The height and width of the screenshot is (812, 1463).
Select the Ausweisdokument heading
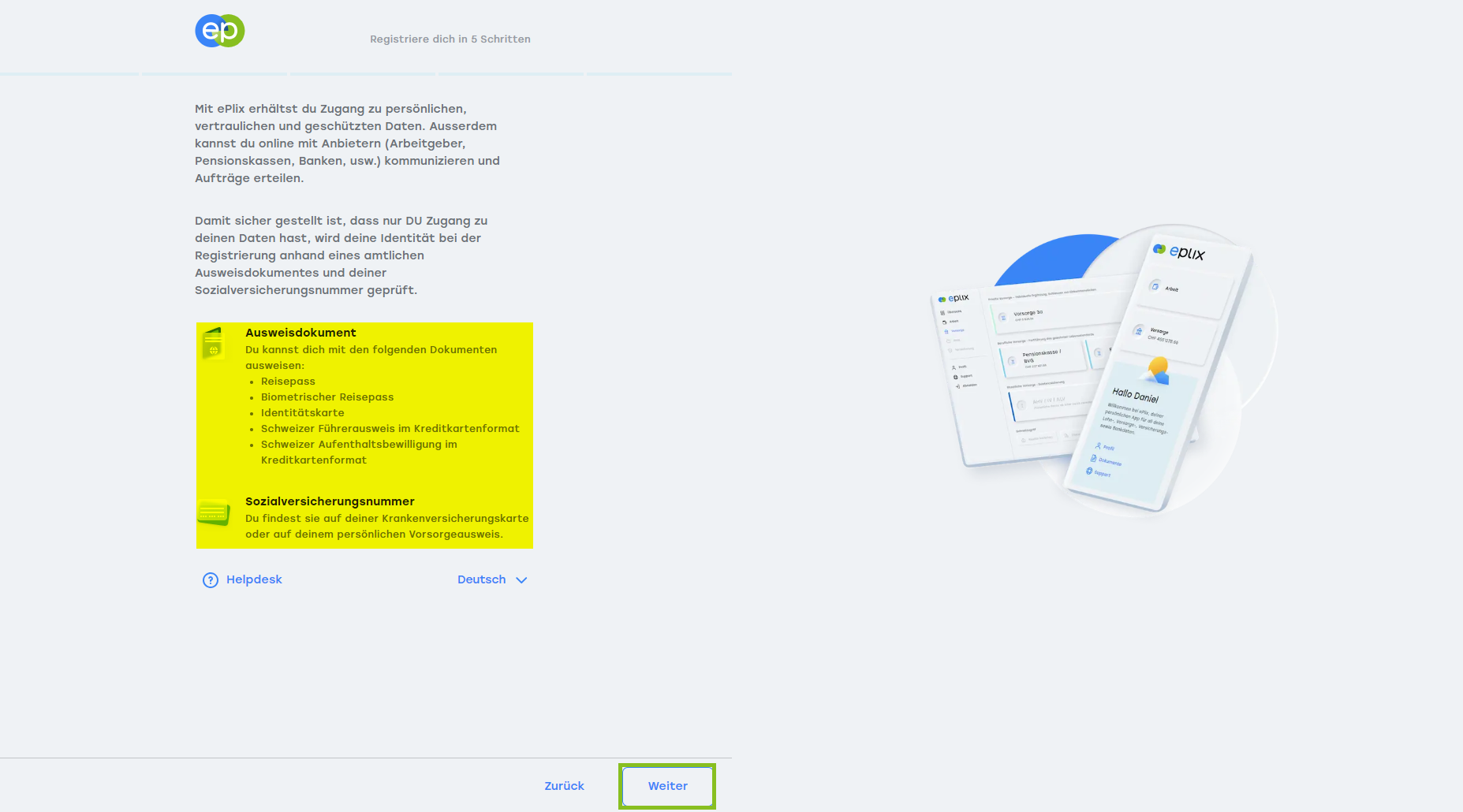(x=300, y=333)
